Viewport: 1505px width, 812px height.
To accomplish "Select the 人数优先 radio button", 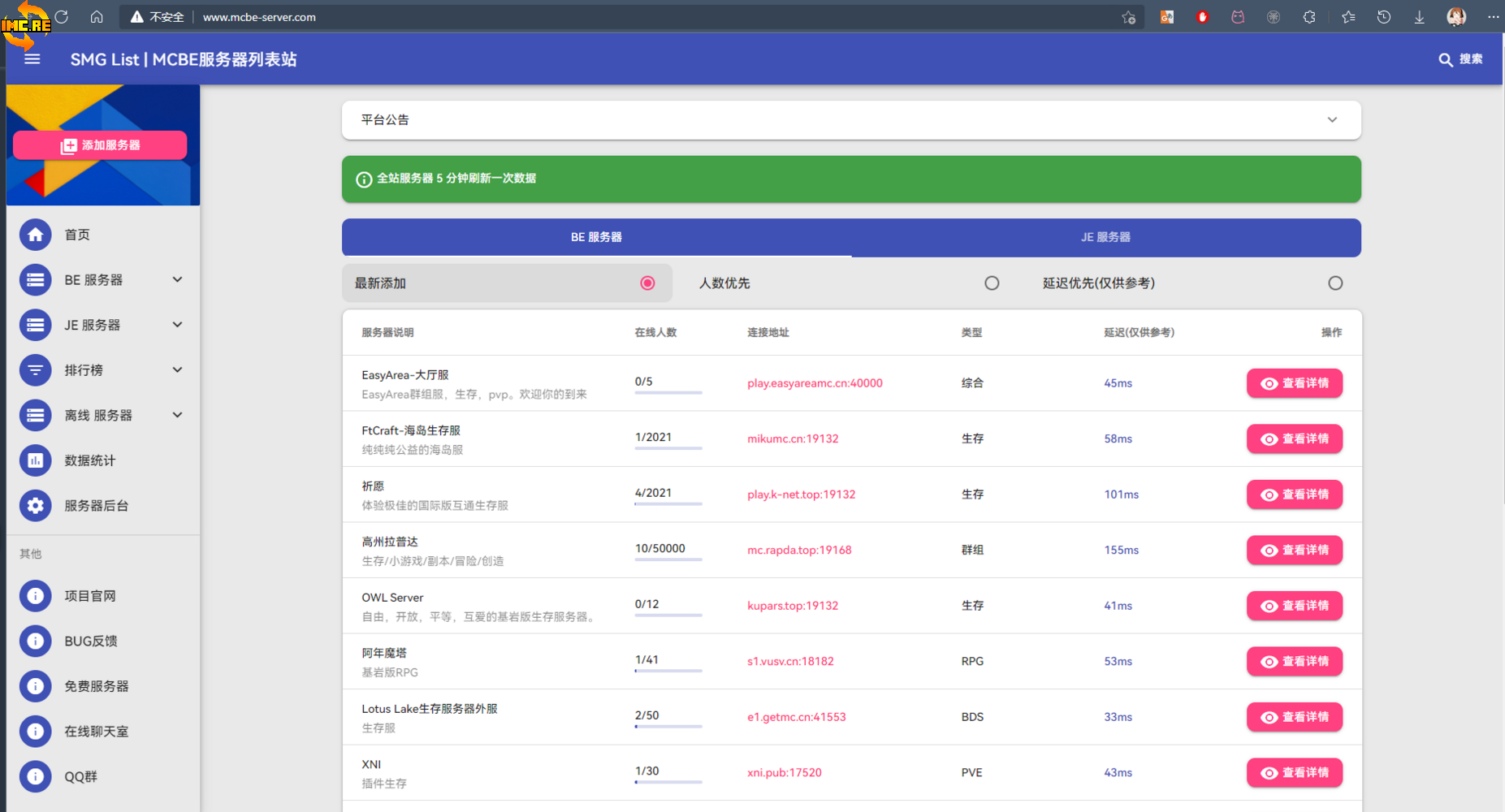I will tap(992, 283).
